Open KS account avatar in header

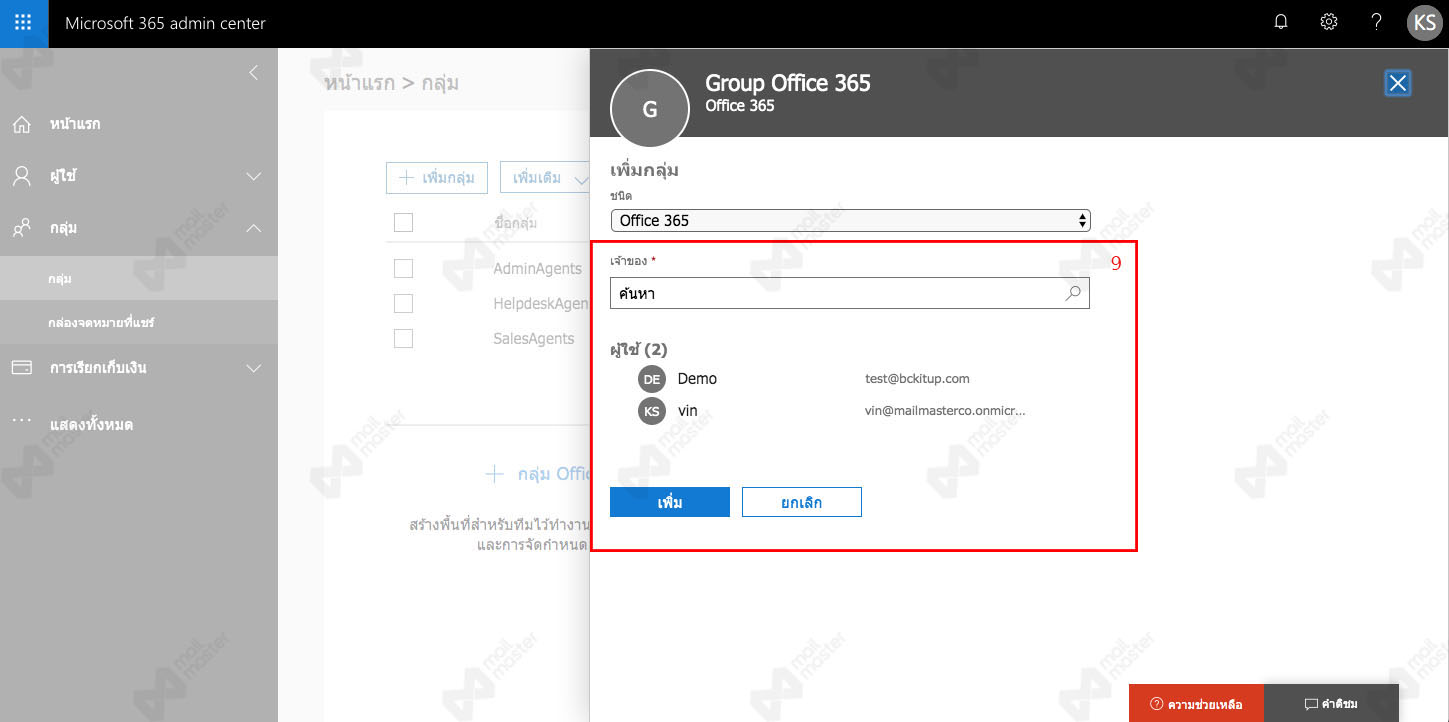pyautogui.click(x=1425, y=23)
